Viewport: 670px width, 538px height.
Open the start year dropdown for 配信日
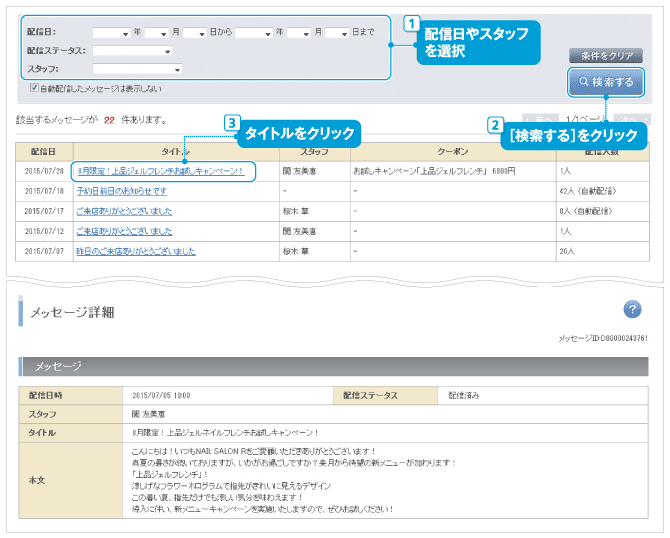point(111,33)
